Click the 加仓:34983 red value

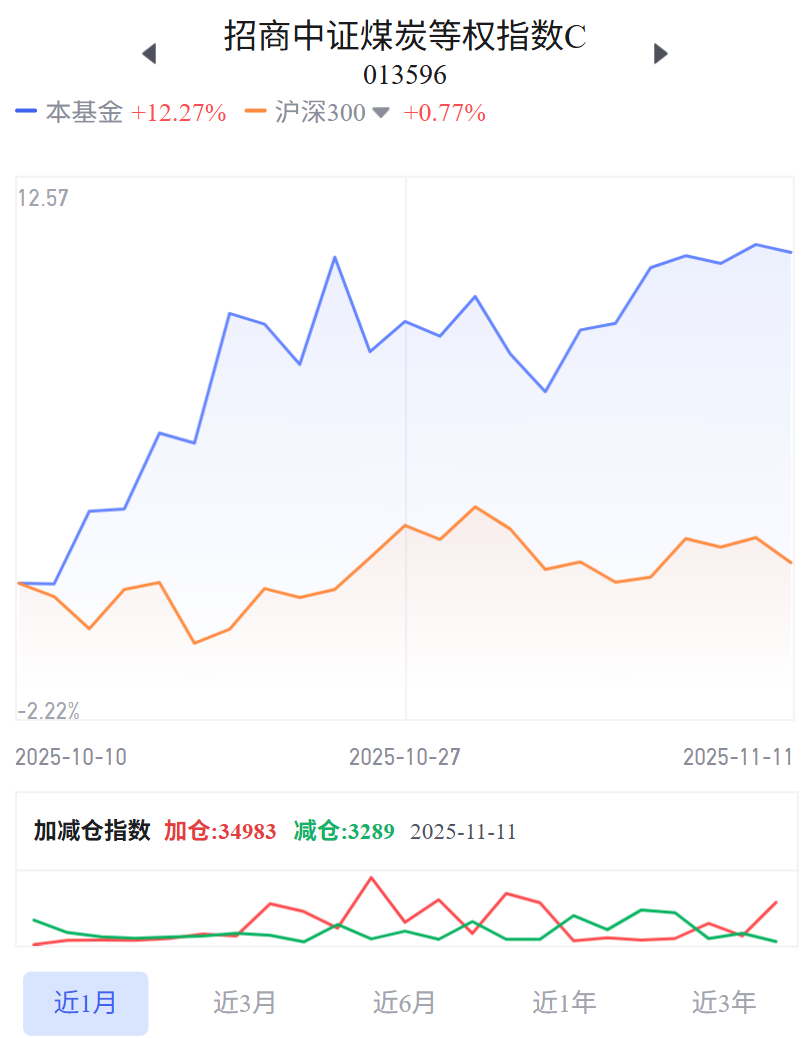[220, 831]
